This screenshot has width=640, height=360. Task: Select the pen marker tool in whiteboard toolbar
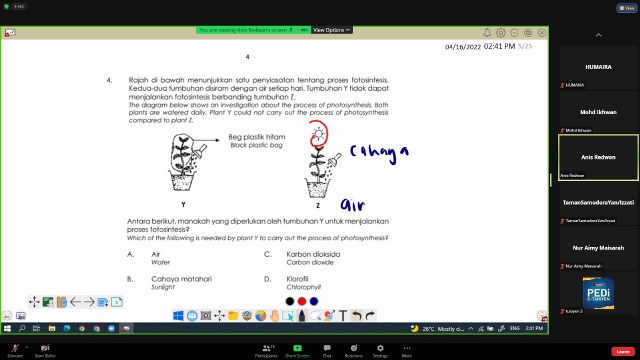coord(302,316)
